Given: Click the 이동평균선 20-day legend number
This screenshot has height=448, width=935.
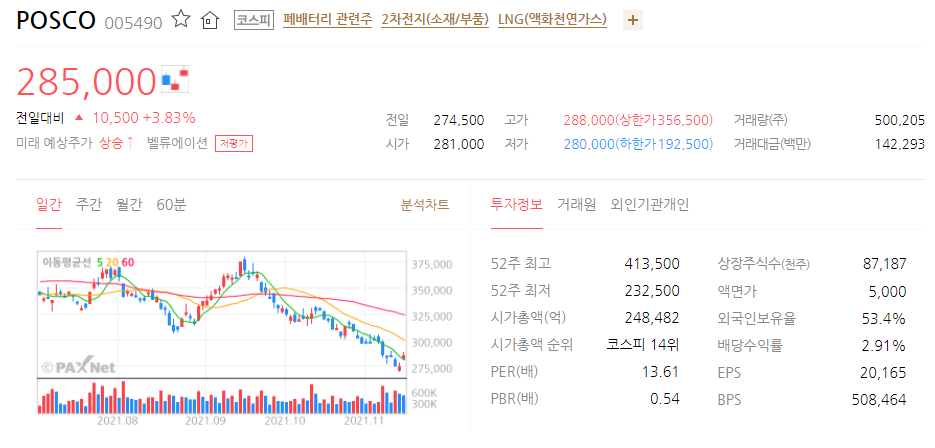Looking at the screenshot, I should click(112, 261).
